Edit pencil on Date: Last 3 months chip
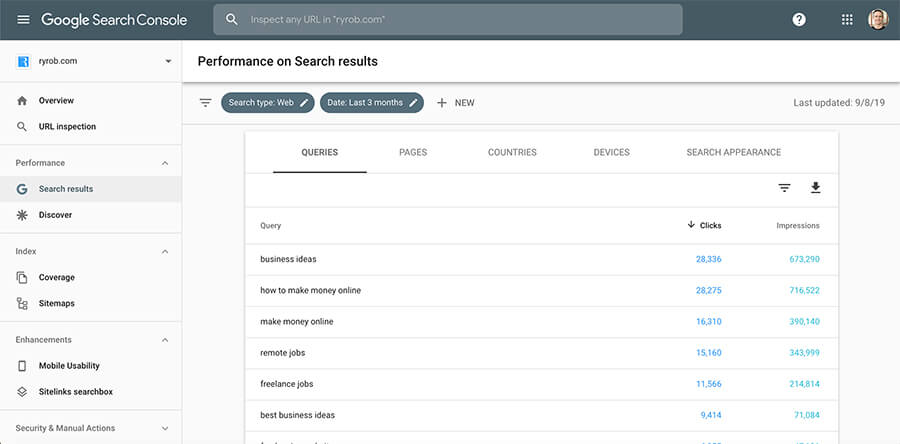The image size is (900, 444). point(413,103)
